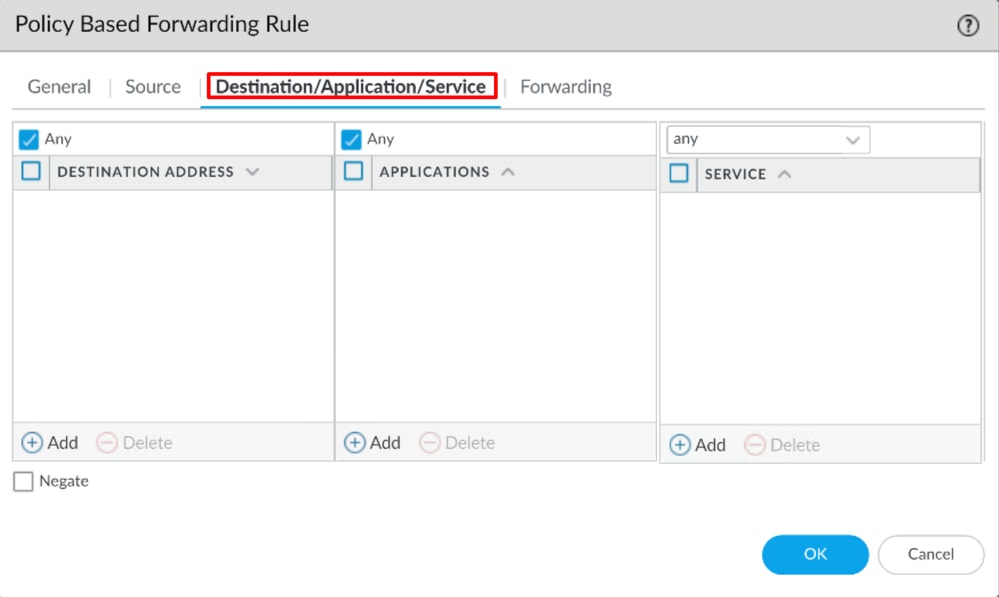The image size is (999, 597).
Task: Tick the Destination Address header checkbox
Action: [31, 171]
